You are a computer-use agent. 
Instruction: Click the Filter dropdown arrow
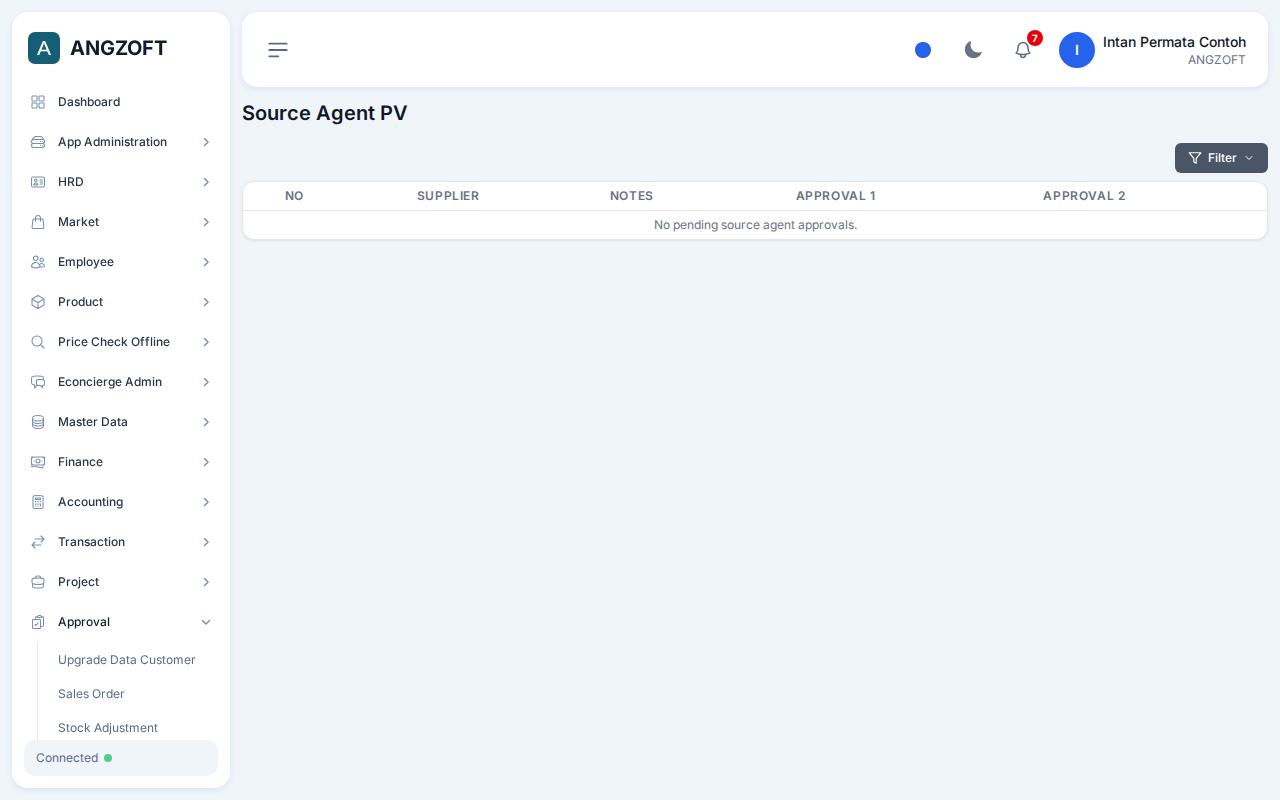[1249, 158]
